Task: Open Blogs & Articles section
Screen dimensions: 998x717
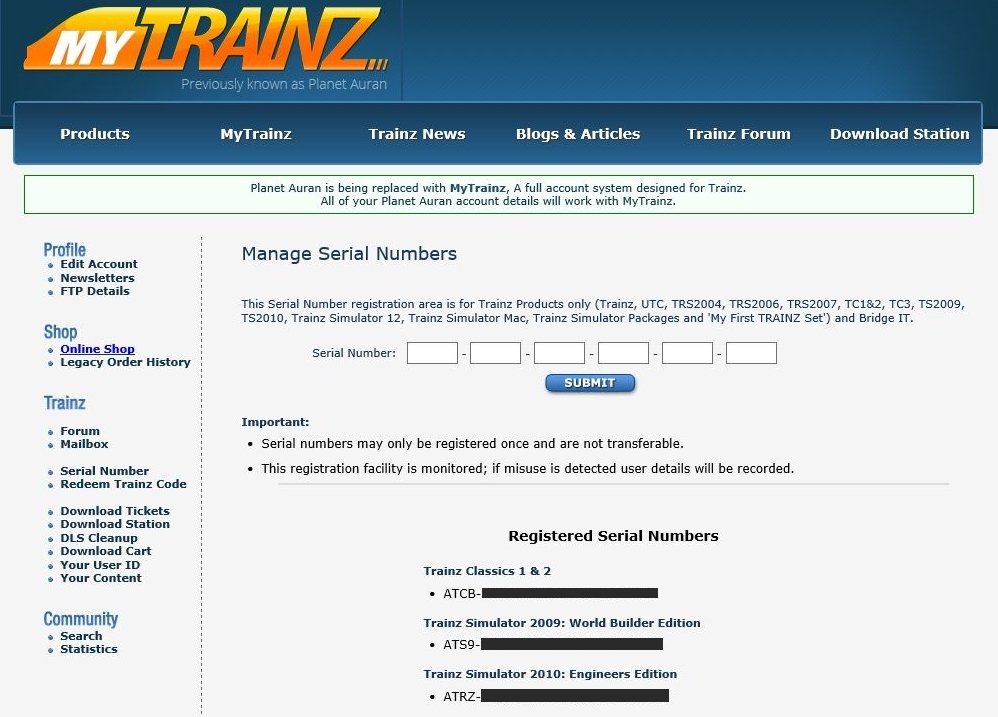Action: [578, 134]
